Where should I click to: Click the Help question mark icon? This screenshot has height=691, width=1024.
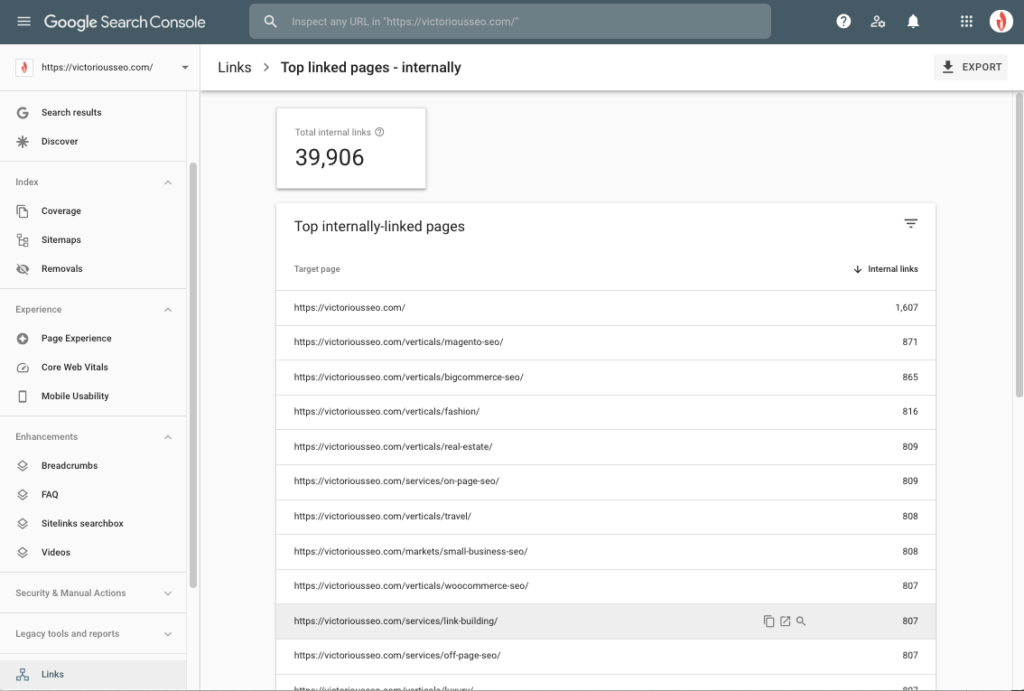coord(844,21)
